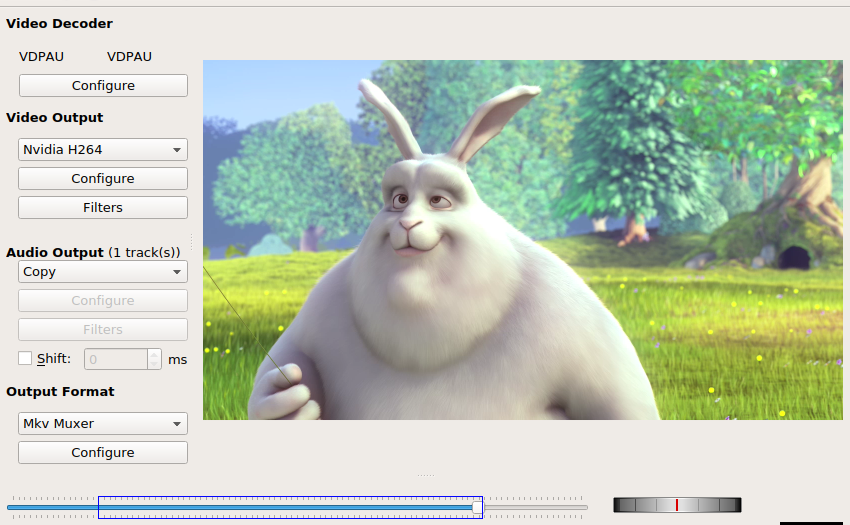Click the jog wheel with the red marker
This screenshot has height=525, width=850.
point(677,505)
